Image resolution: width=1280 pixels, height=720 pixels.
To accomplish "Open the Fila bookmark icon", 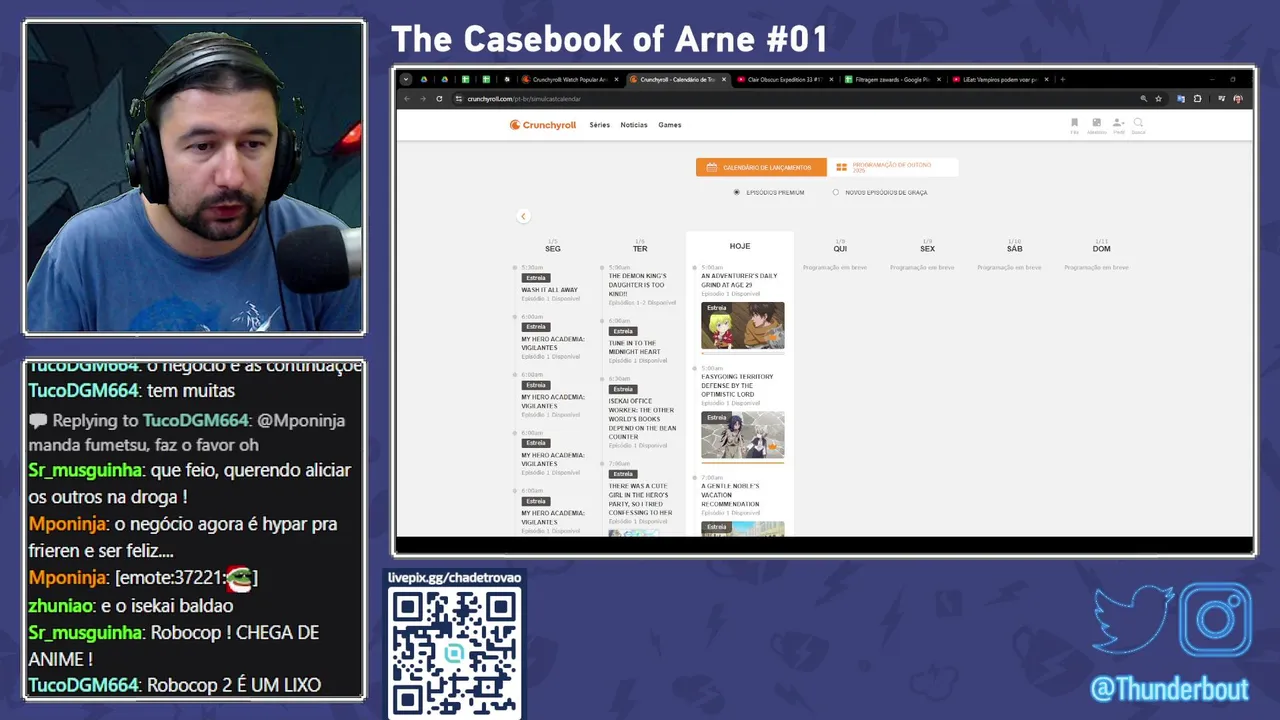I will coord(1075,125).
